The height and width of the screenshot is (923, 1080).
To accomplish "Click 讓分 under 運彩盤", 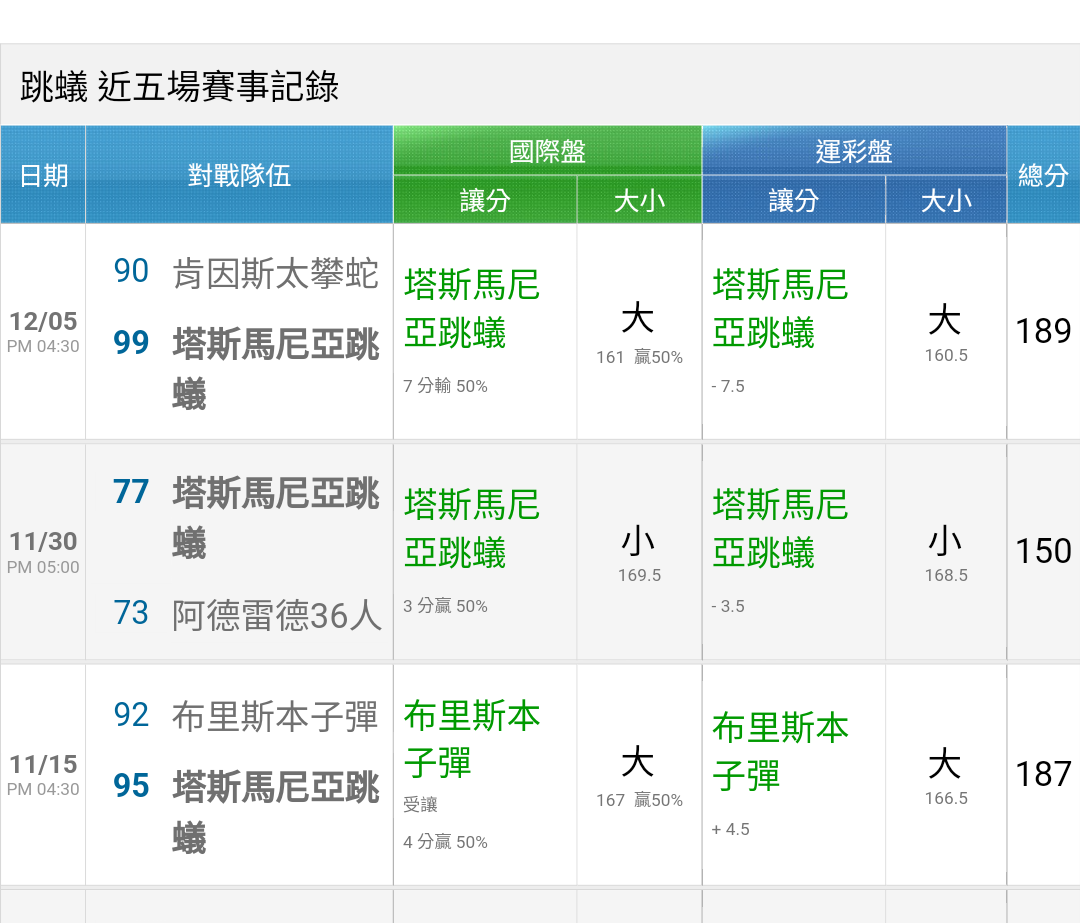I will (793, 200).
